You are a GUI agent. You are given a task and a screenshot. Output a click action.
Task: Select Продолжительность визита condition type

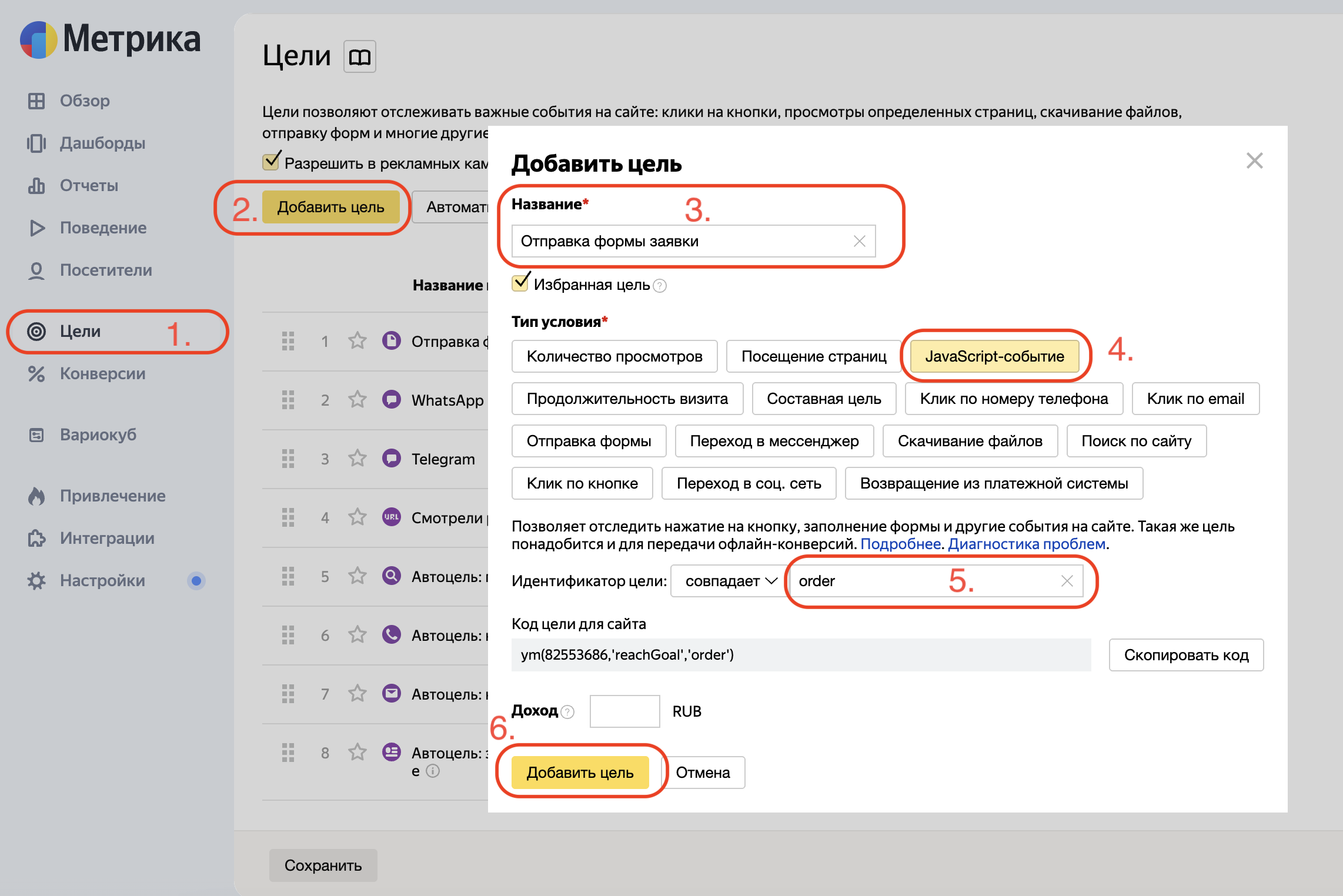(627, 399)
